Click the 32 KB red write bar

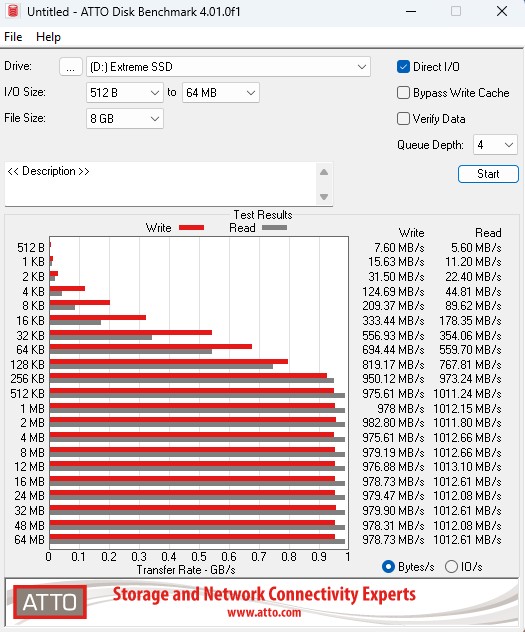click(x=131, y=333)
